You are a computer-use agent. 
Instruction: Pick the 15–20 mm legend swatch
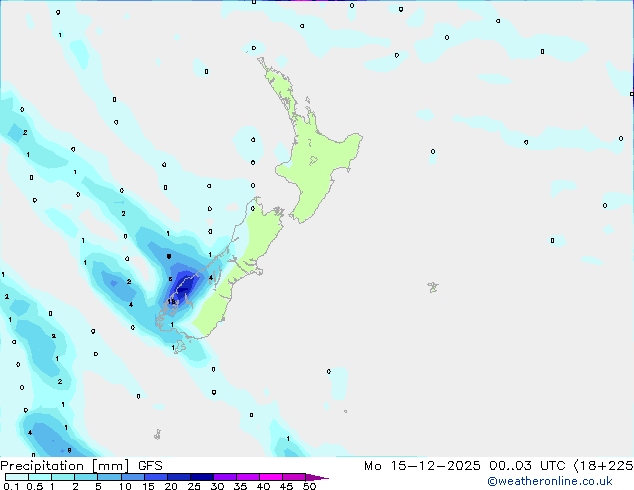pyautogui.click(x=156, y=477)
